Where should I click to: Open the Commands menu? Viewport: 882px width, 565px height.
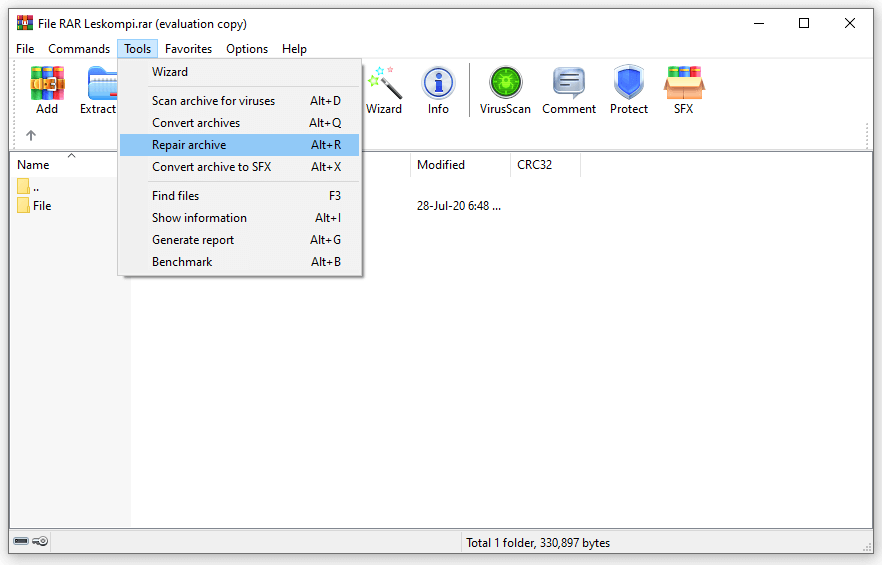coord(79,49)
